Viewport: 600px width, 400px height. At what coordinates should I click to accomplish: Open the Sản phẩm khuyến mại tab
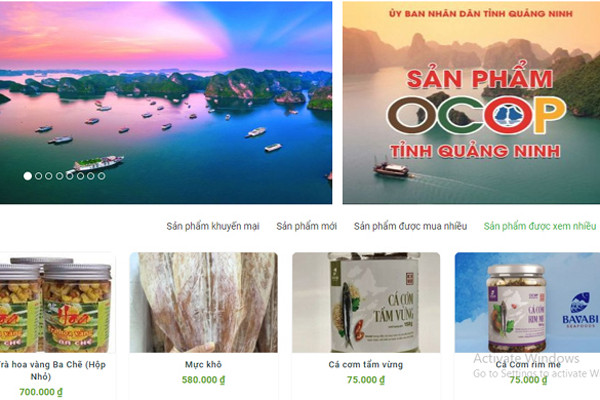213,226
